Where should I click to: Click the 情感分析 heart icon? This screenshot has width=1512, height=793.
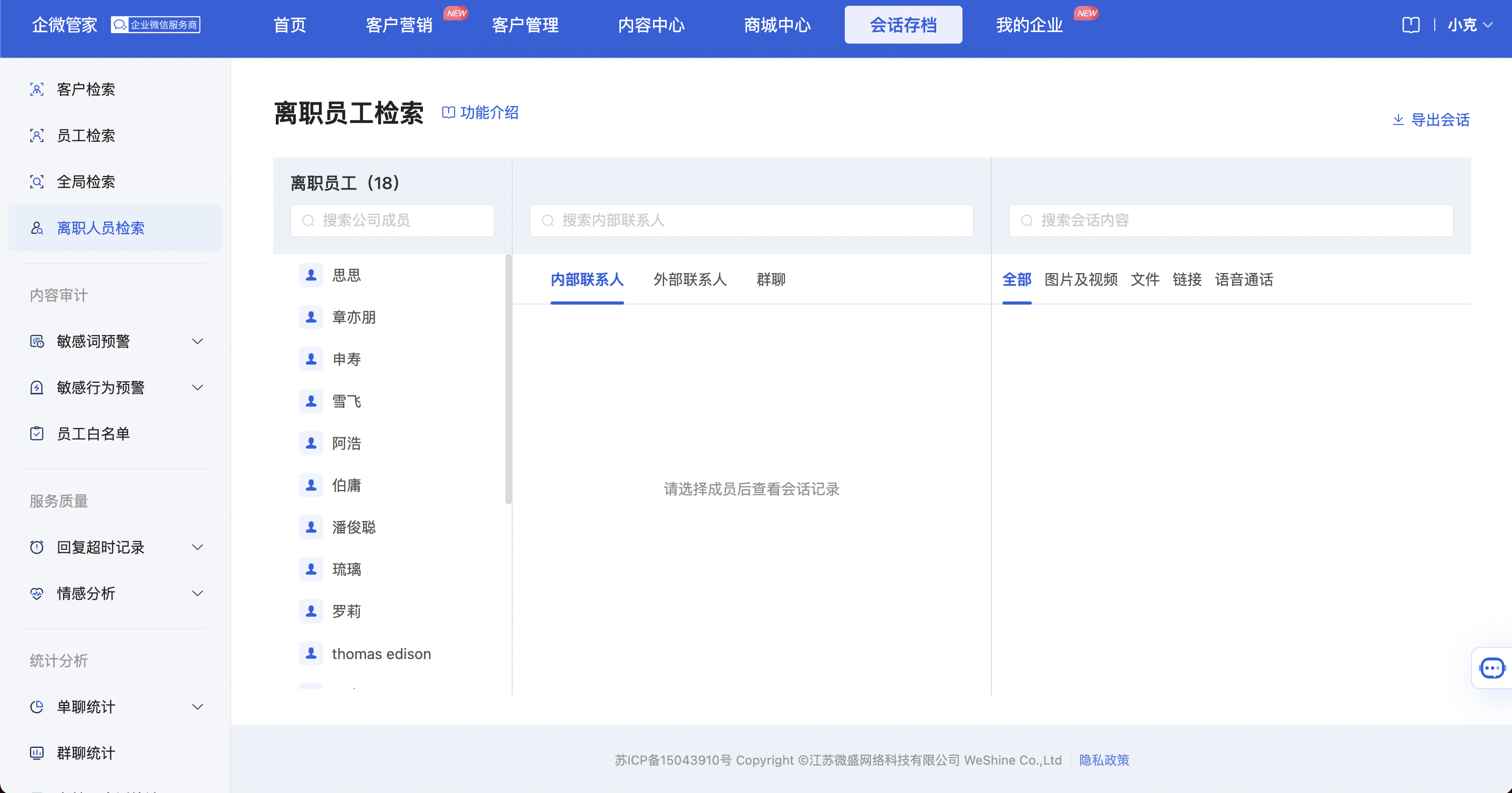(x=37, y=593)
